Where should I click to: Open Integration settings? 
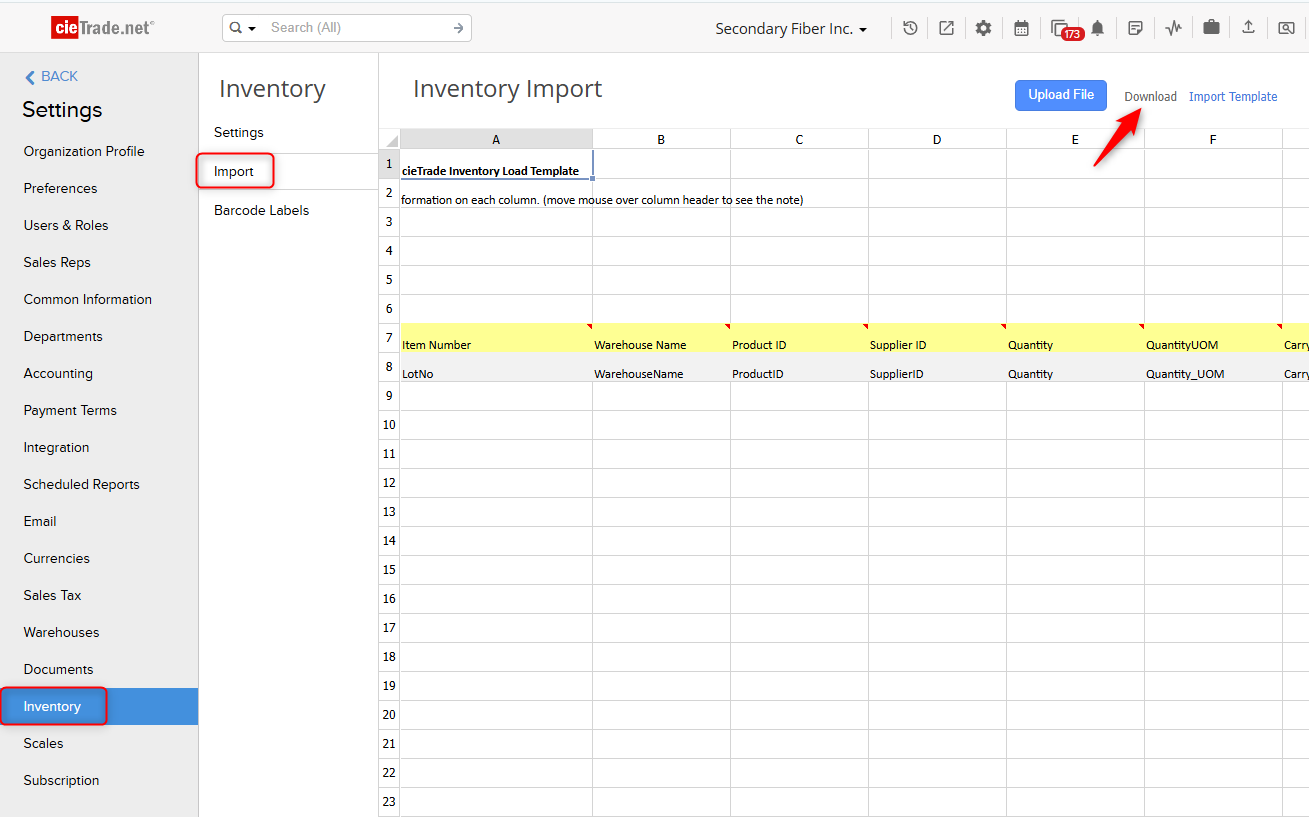57,447
